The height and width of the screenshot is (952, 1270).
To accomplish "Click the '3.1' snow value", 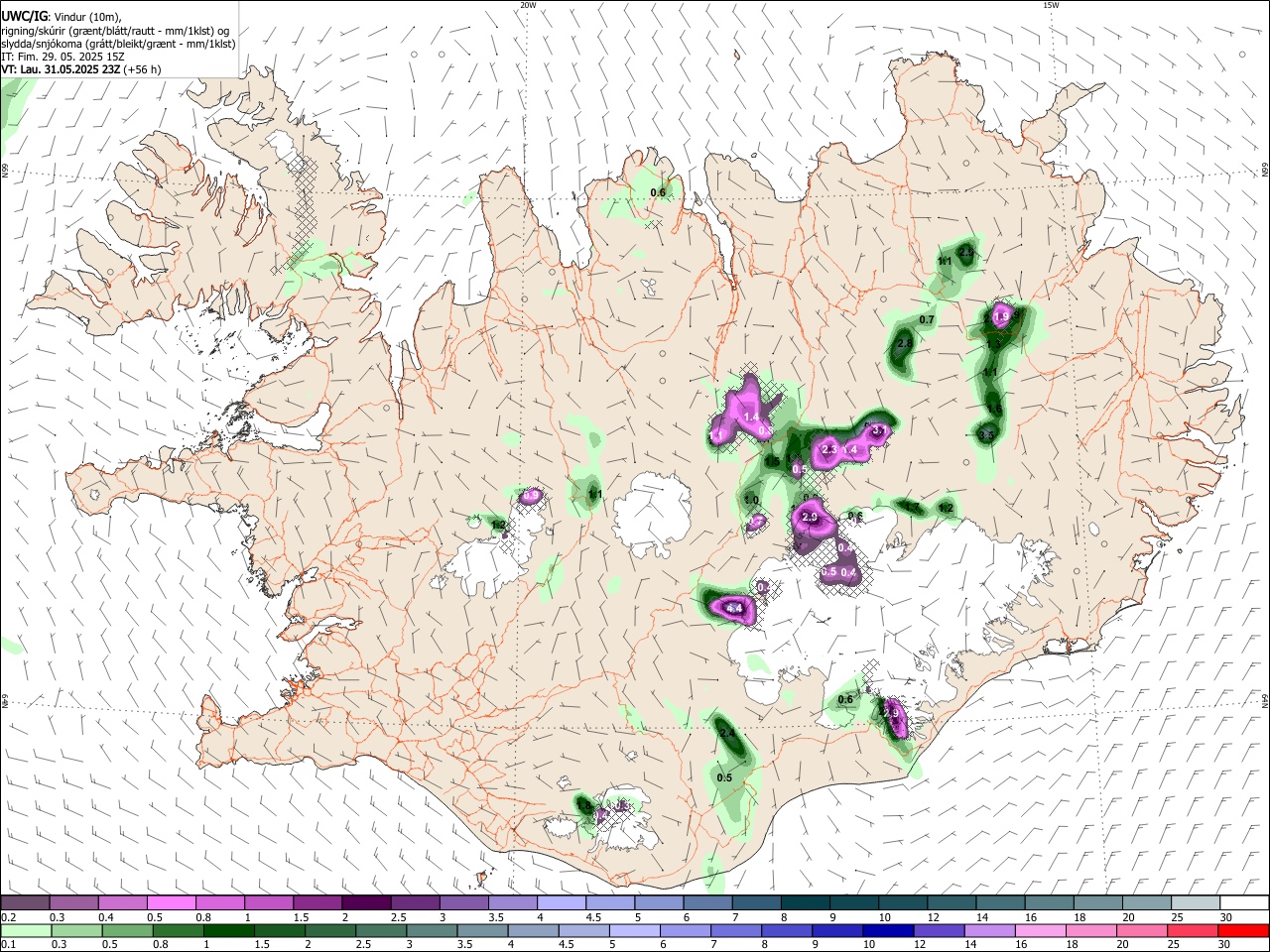I will click(878, 430).
